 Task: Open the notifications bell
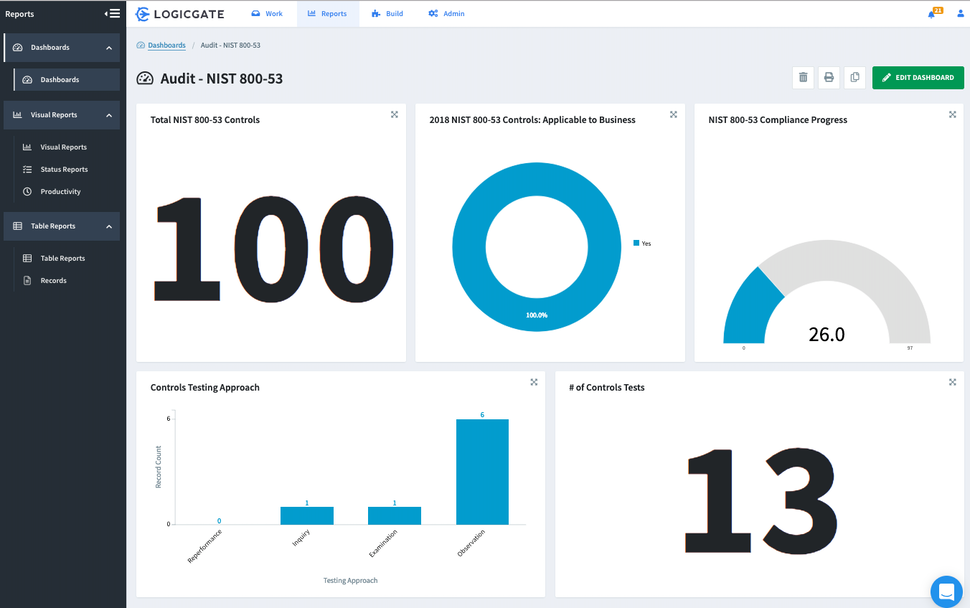pos(933,14)
